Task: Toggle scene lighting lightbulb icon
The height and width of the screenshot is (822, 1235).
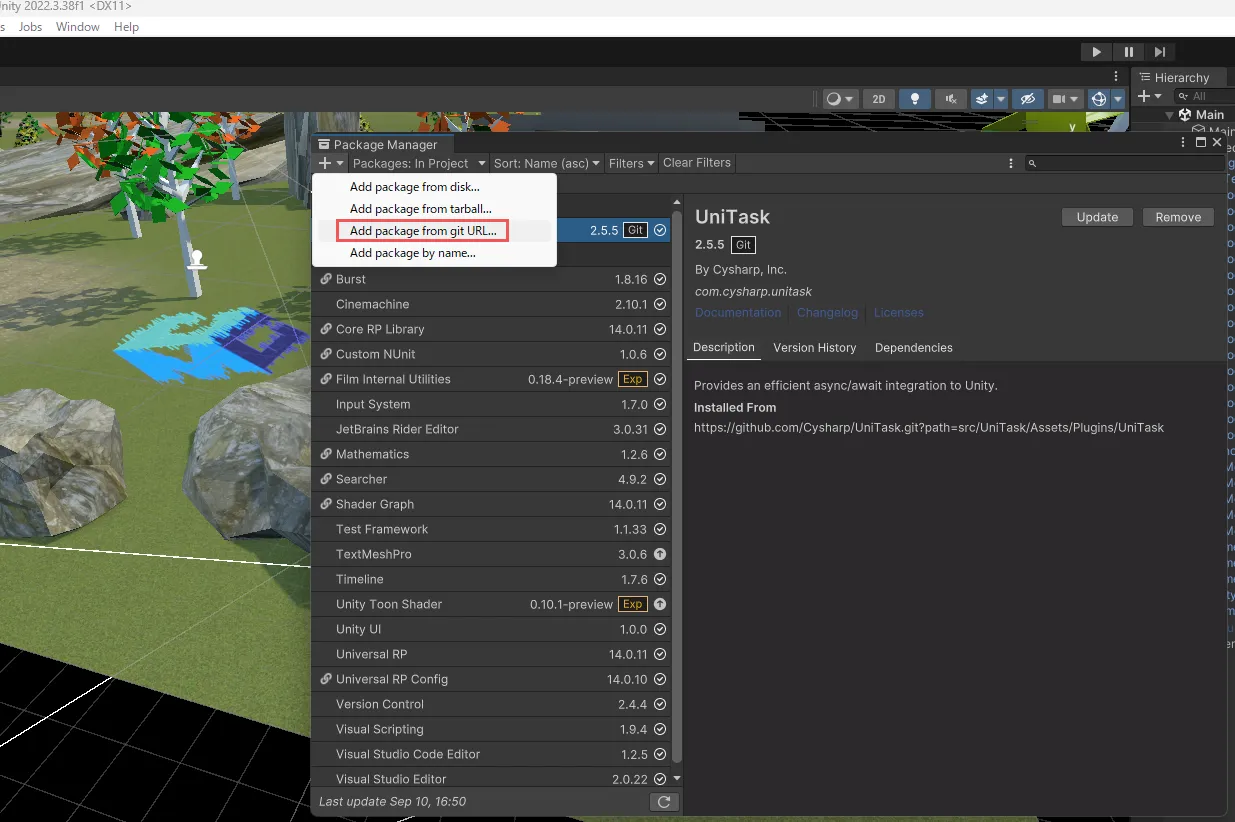Action: click(x=914, y=99)
